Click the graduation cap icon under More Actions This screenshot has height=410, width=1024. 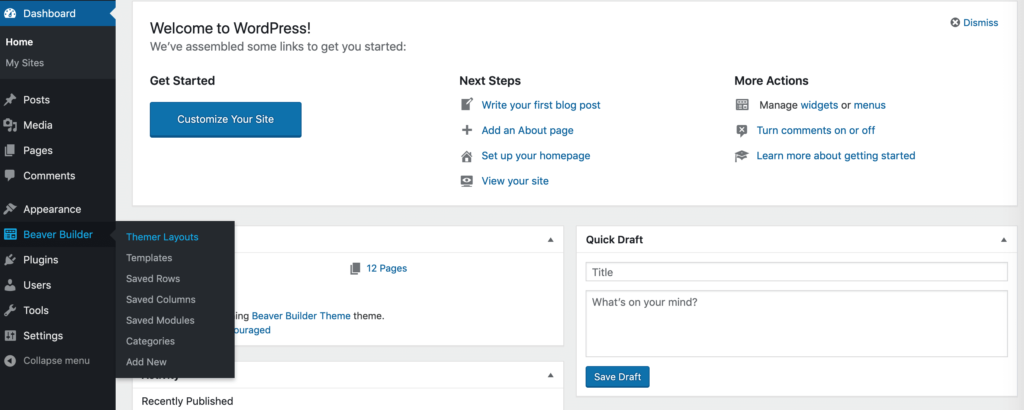pyautogui.click(x=741, y=156)
